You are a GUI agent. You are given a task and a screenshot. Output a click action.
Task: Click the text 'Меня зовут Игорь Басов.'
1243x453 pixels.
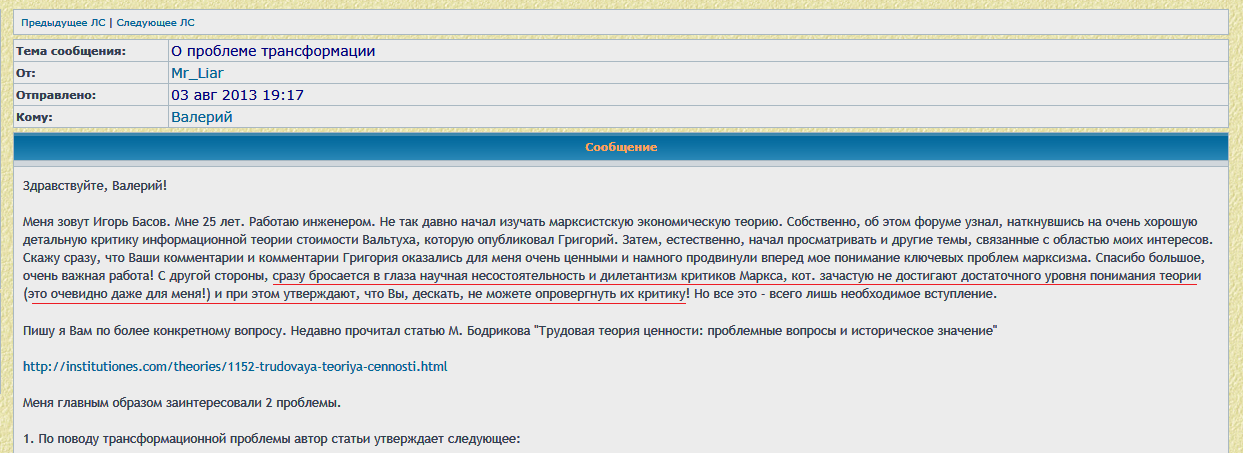point(100,222)
